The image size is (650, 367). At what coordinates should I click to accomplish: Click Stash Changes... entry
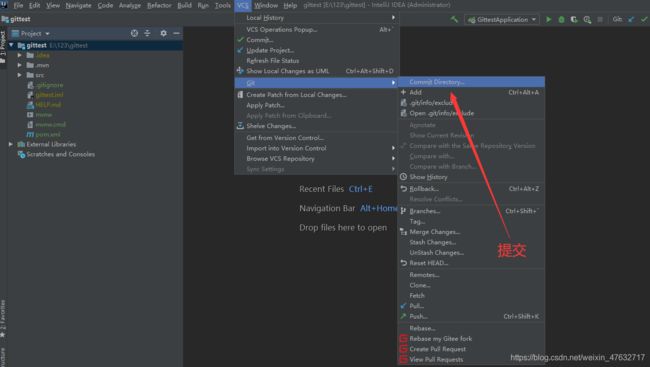(x=471, y=242)
